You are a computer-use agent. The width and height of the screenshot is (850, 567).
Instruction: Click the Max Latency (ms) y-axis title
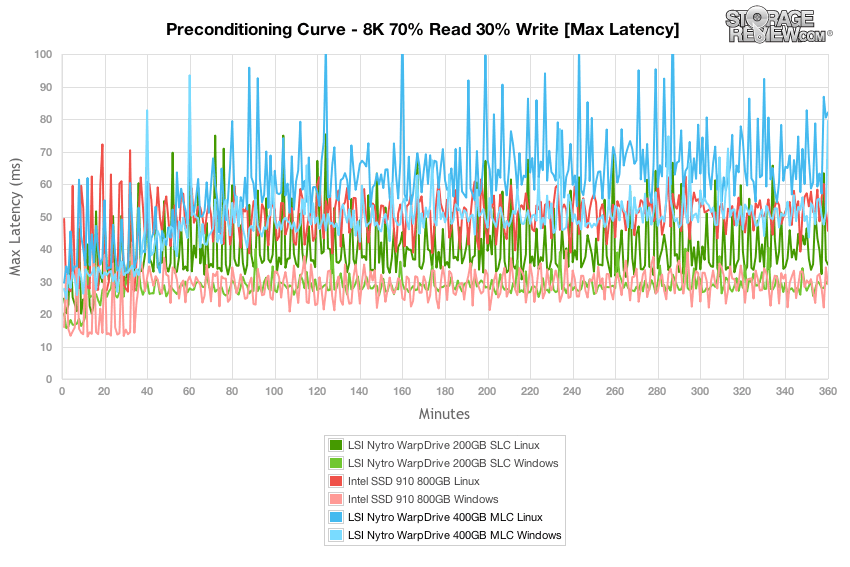15,217
